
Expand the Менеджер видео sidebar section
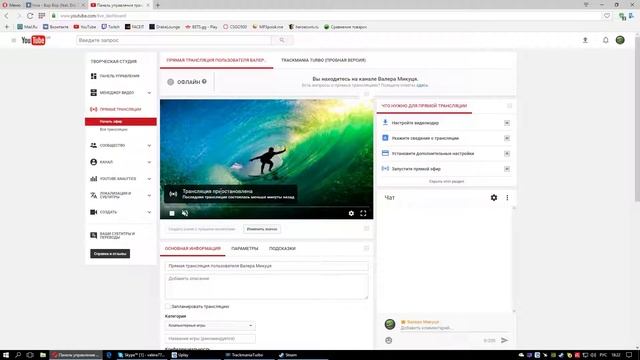(149, 93)
